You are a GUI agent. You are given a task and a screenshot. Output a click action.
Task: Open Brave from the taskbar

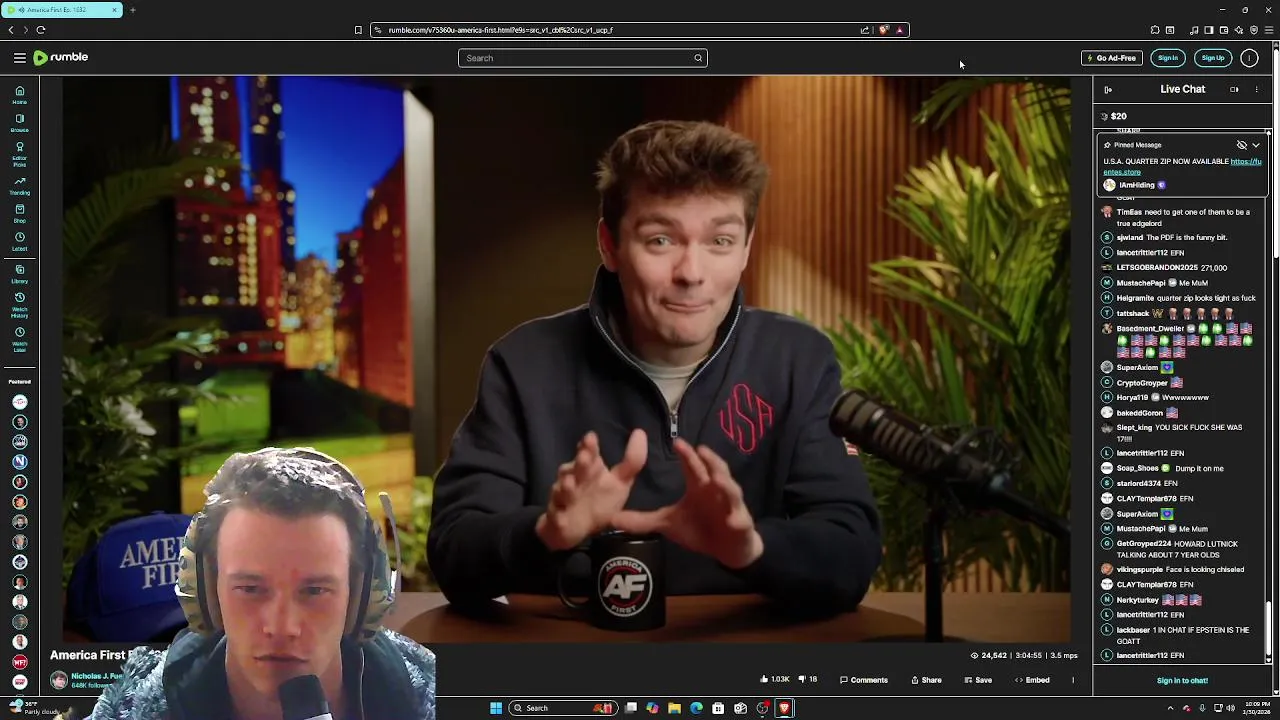click(784, 708)
